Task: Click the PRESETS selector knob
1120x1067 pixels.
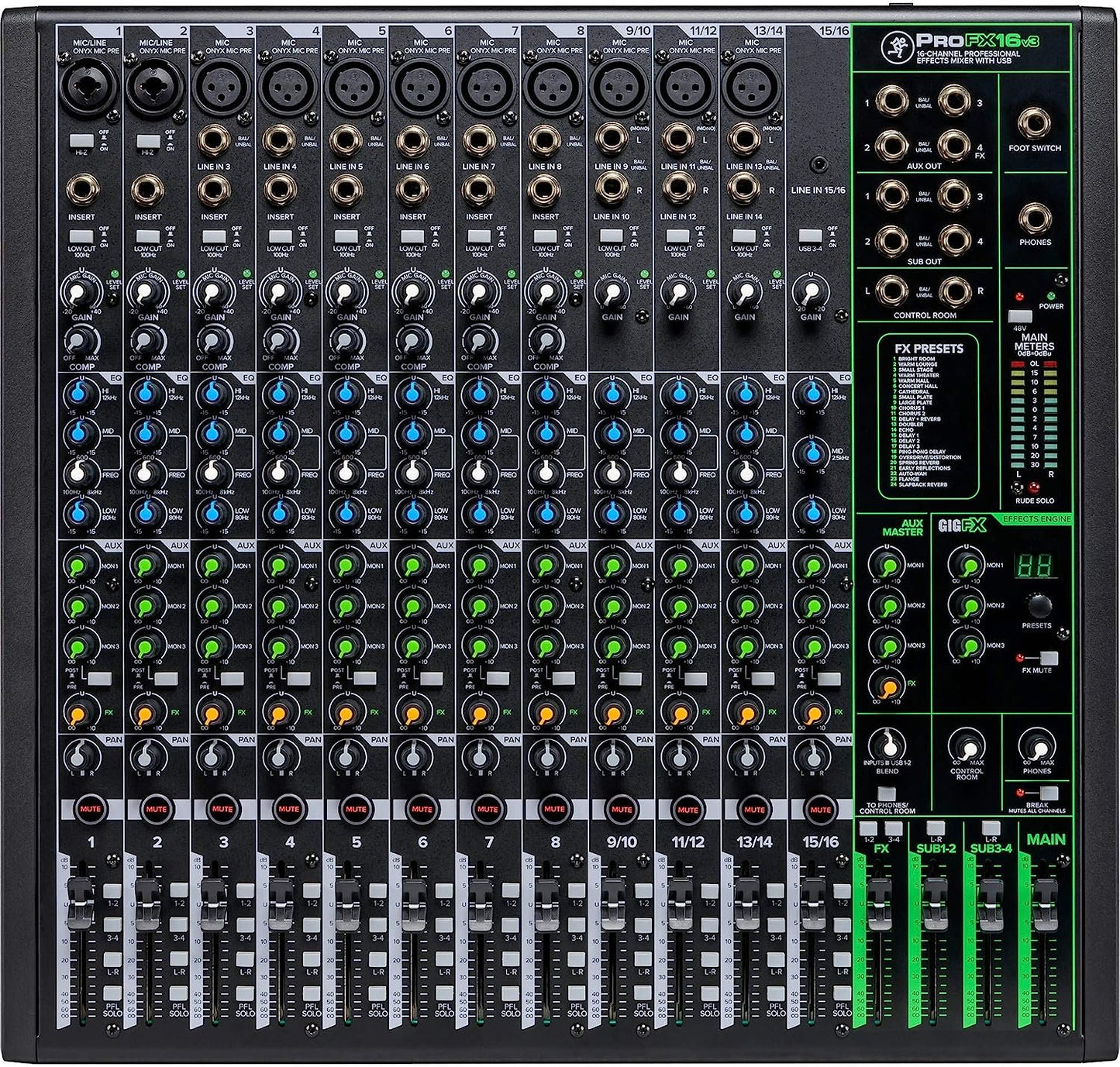Action: tap(1039, 604)
